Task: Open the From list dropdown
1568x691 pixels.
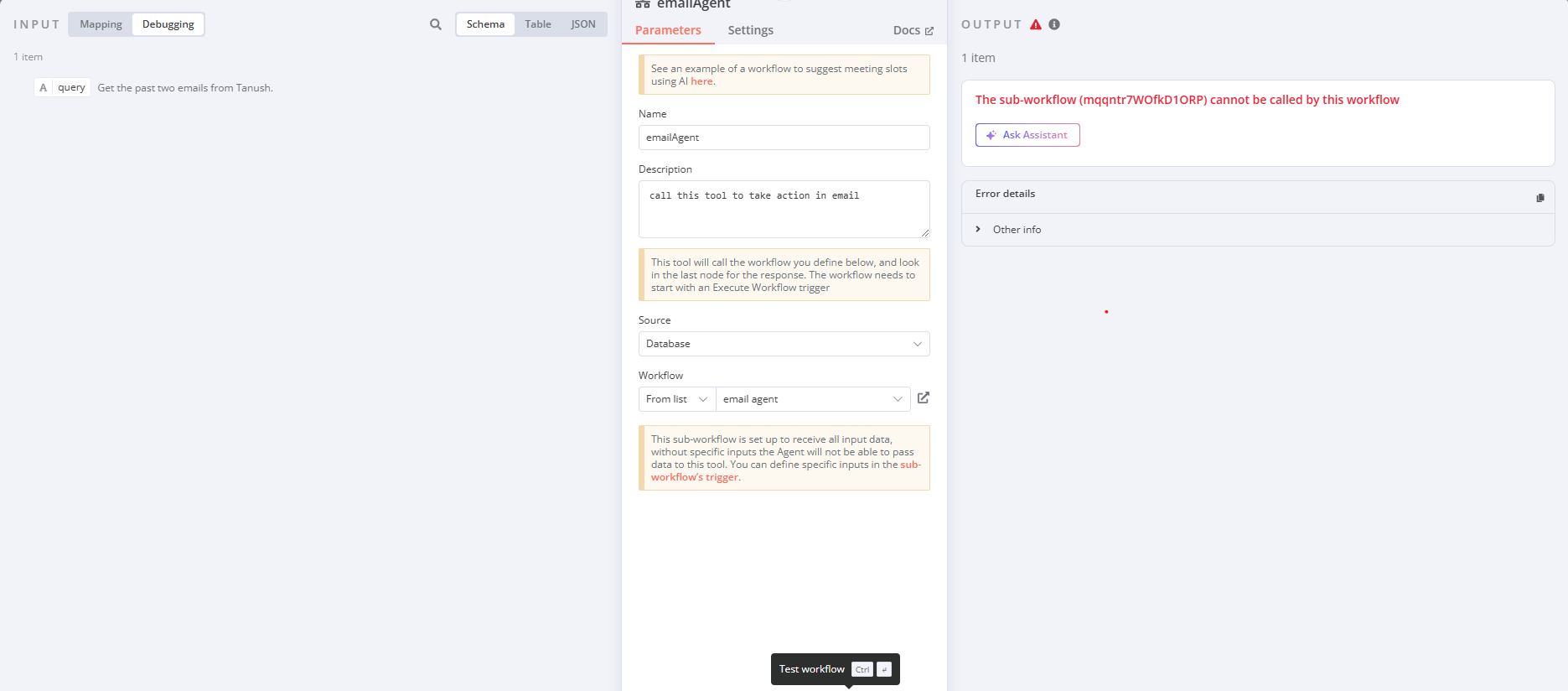Action: pos(675,398)
